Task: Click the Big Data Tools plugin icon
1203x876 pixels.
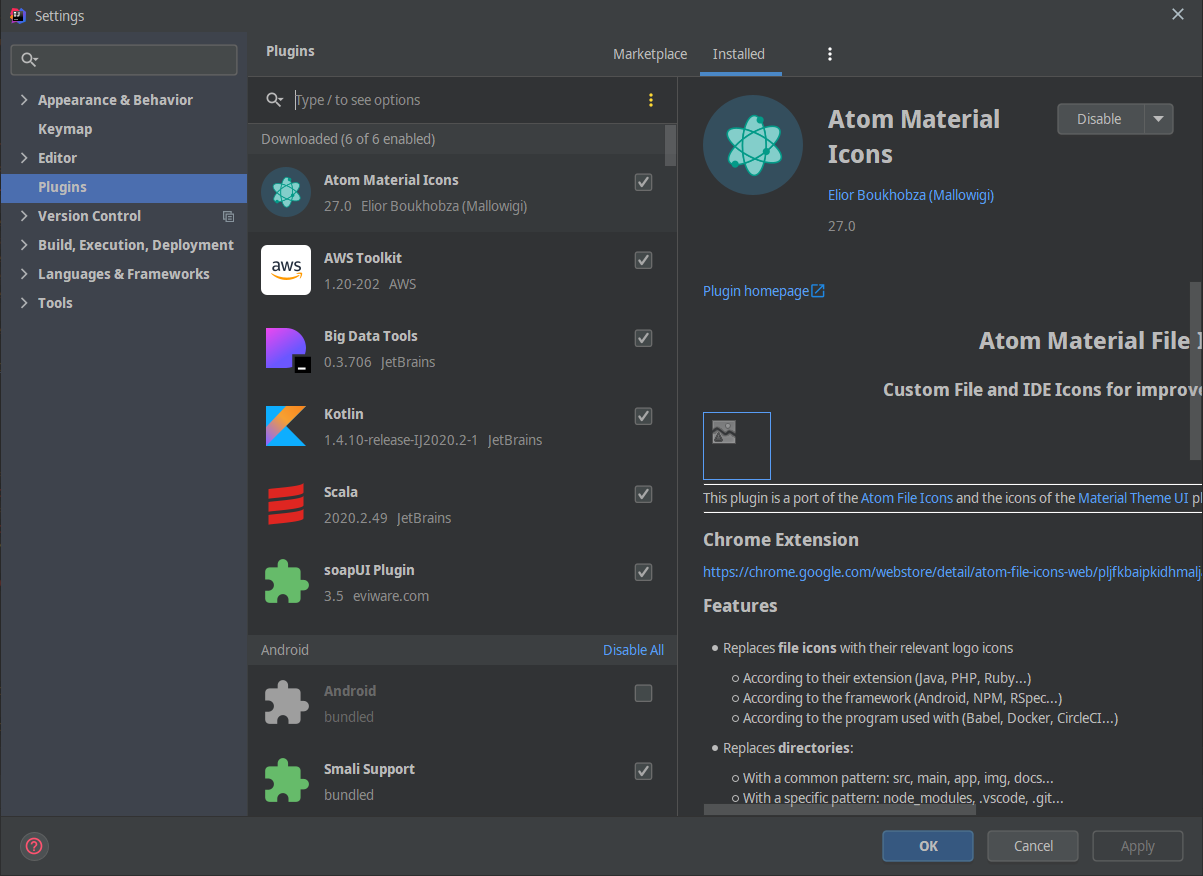Action: pos(288,349)
